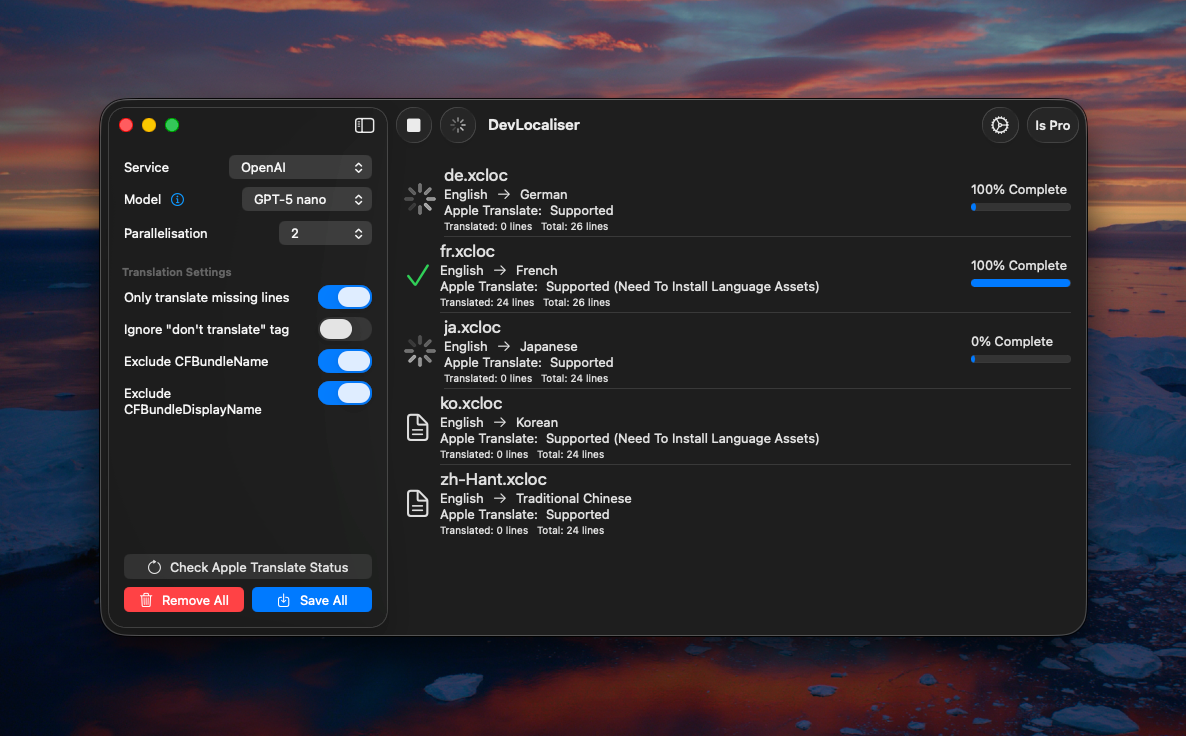
Task: Open settings via the gear icon
Action: click(1000, 124)
